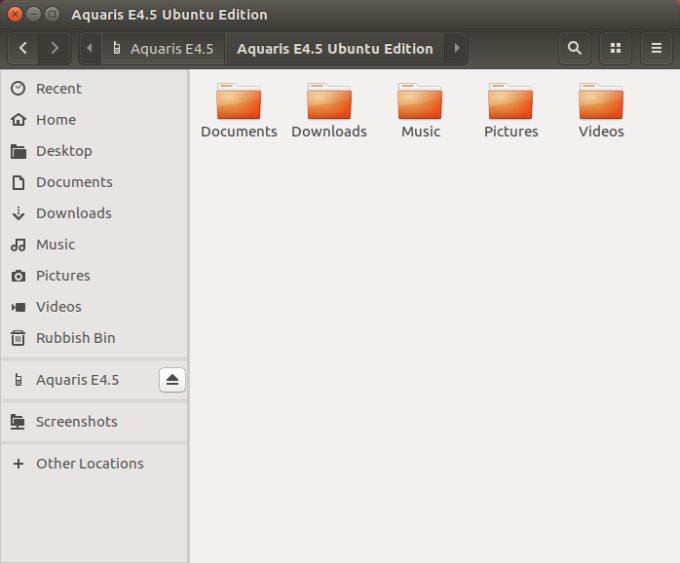Click the Videos camcorder icon in sidebar

click(18, 308)
